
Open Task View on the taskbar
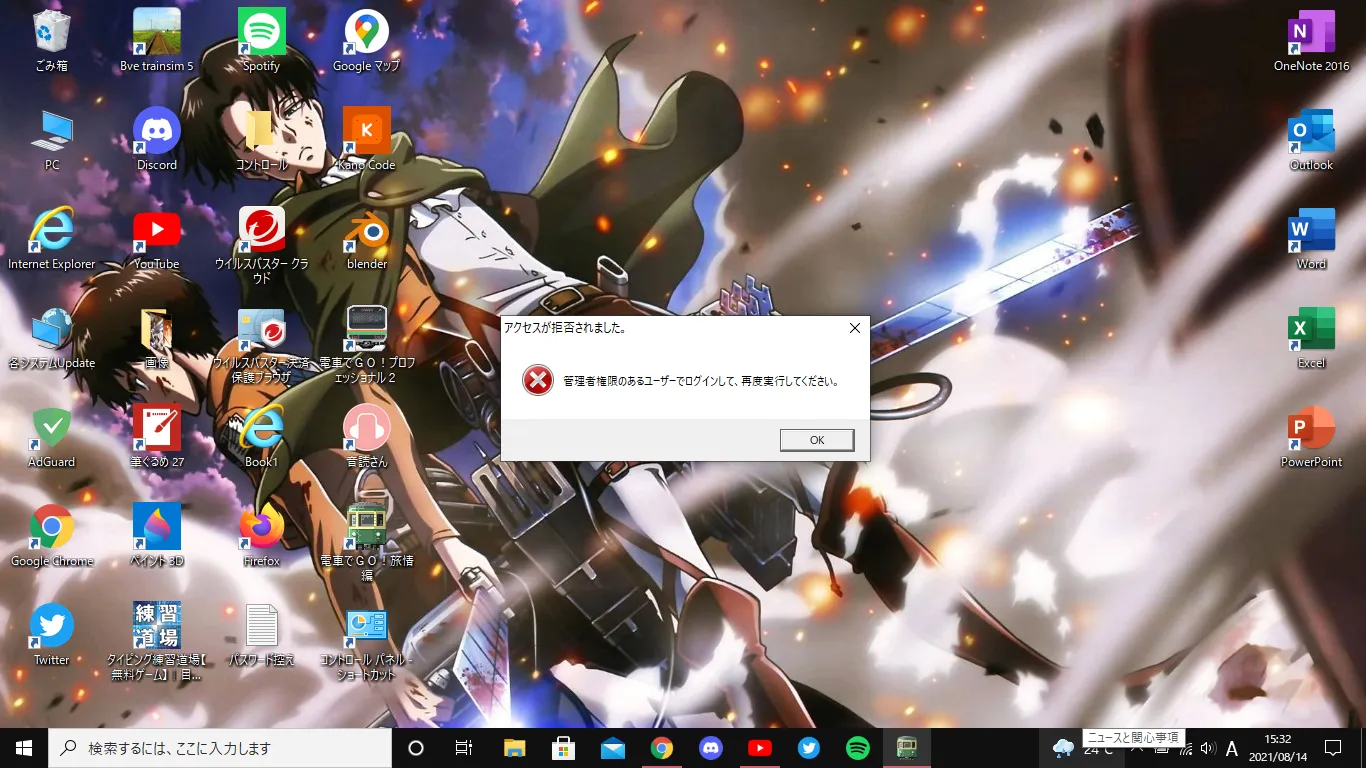click(464, 748)
